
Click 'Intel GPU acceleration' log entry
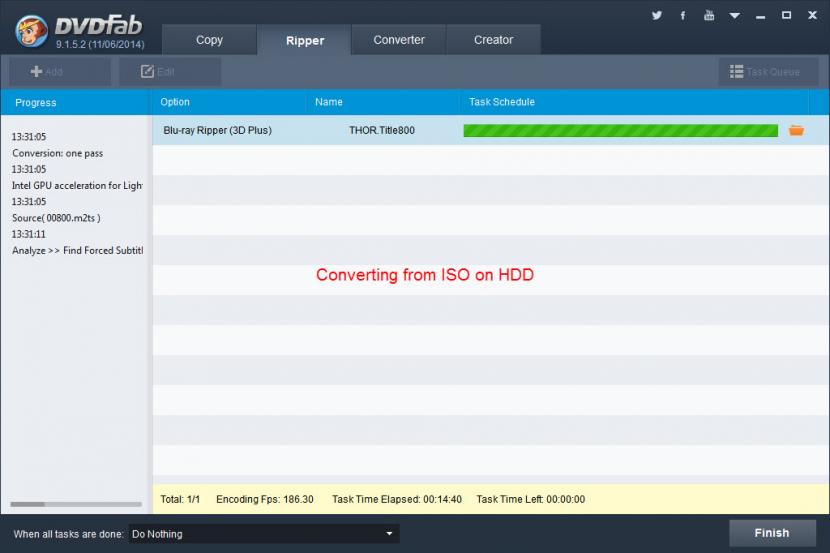[77, 186]
